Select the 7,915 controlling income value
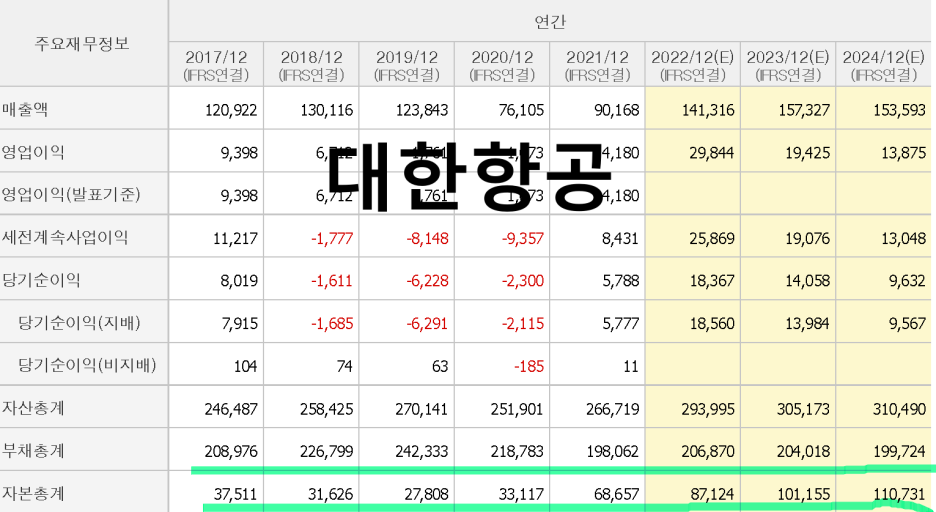The width and height of the screenshot is (936, 512). click(239, 324)
